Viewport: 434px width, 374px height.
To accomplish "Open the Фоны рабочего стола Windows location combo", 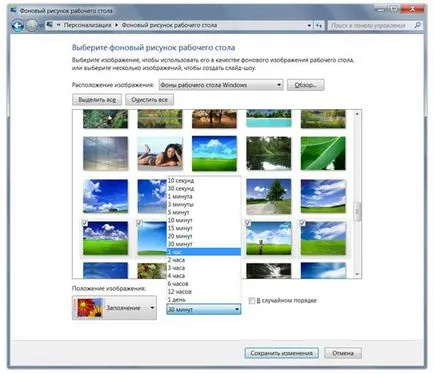I will (x=221, y=85).
